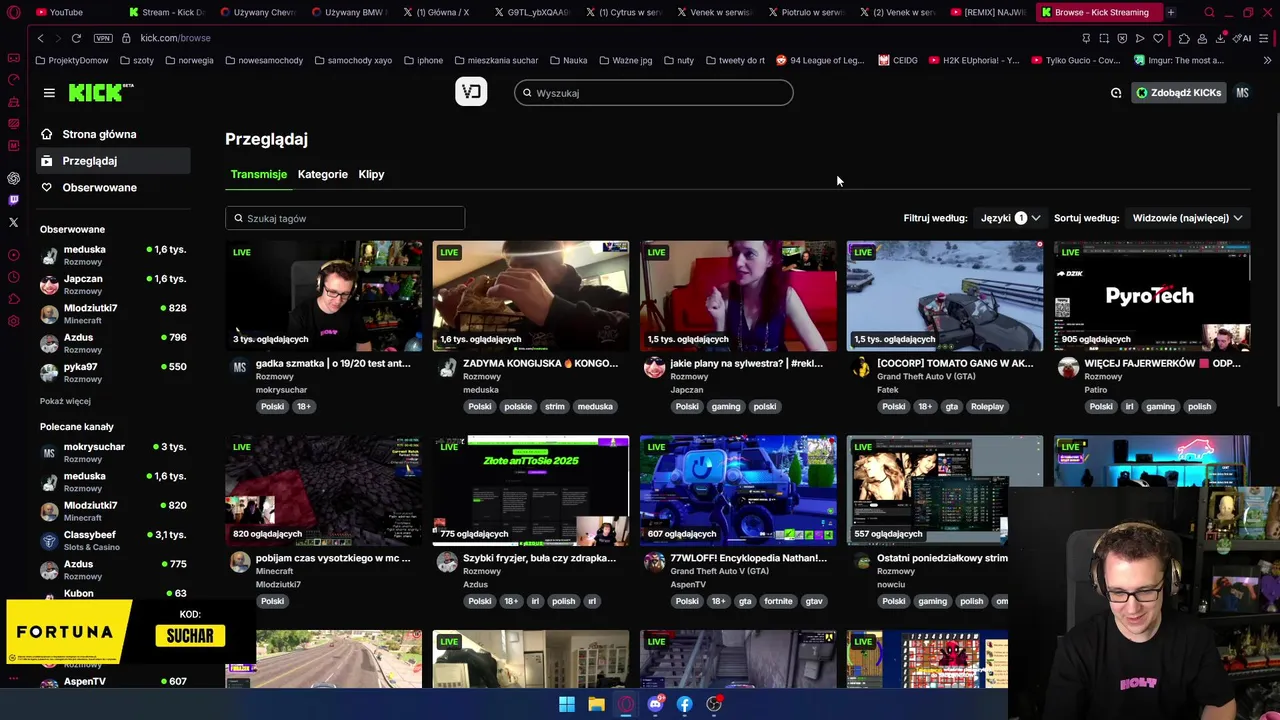Open the MS profile avatar menu
The image size is (1280, 720).
click(1242, 93)
